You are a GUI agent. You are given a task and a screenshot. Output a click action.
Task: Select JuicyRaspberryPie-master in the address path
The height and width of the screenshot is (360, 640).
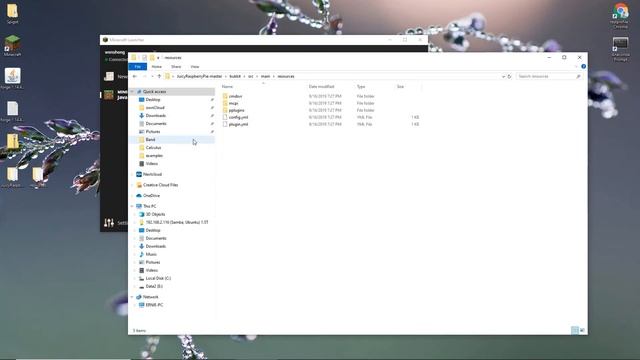[199, 76]
